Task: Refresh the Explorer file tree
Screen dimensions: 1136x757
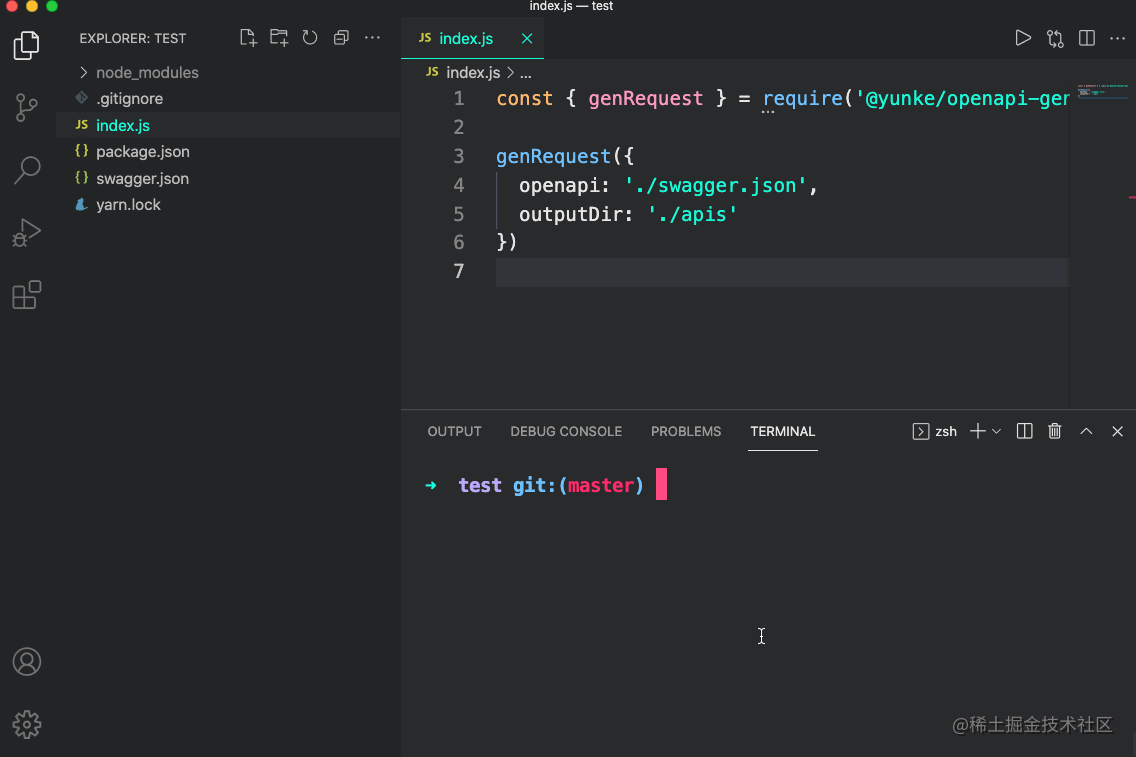Action: coord(310,38)
